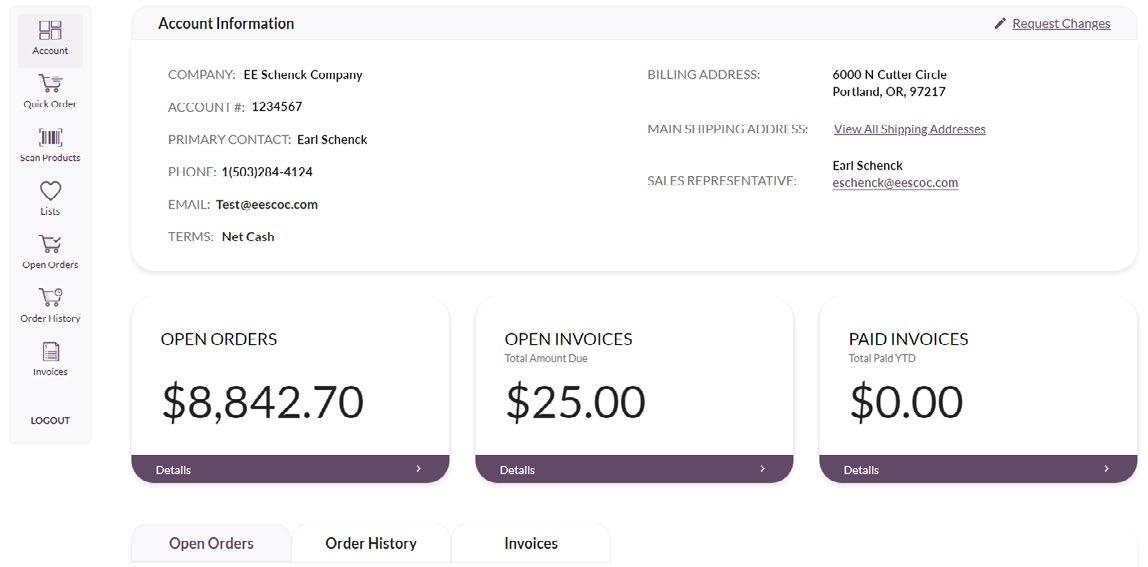Click the Quick Order cart icon
Viewport: 1148px width, 567px height.
click(50, 84)
